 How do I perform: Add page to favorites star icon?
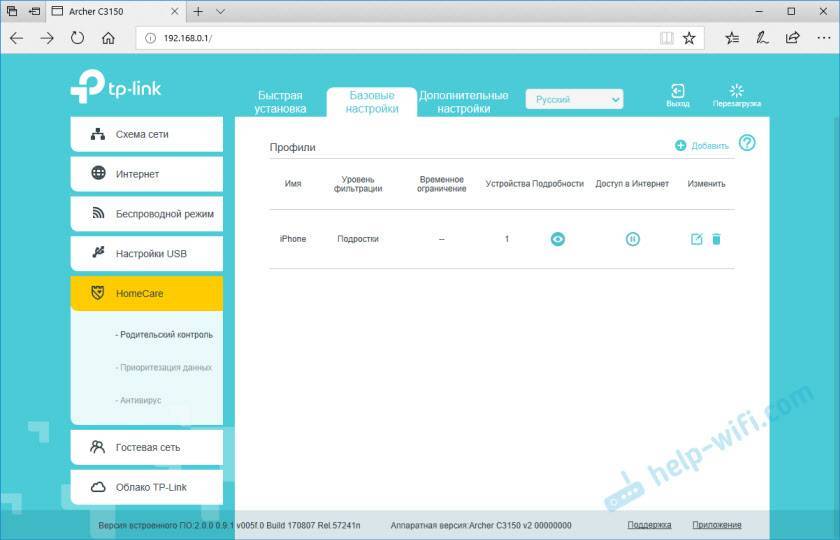pyautogui.click(x=689, y=38)
